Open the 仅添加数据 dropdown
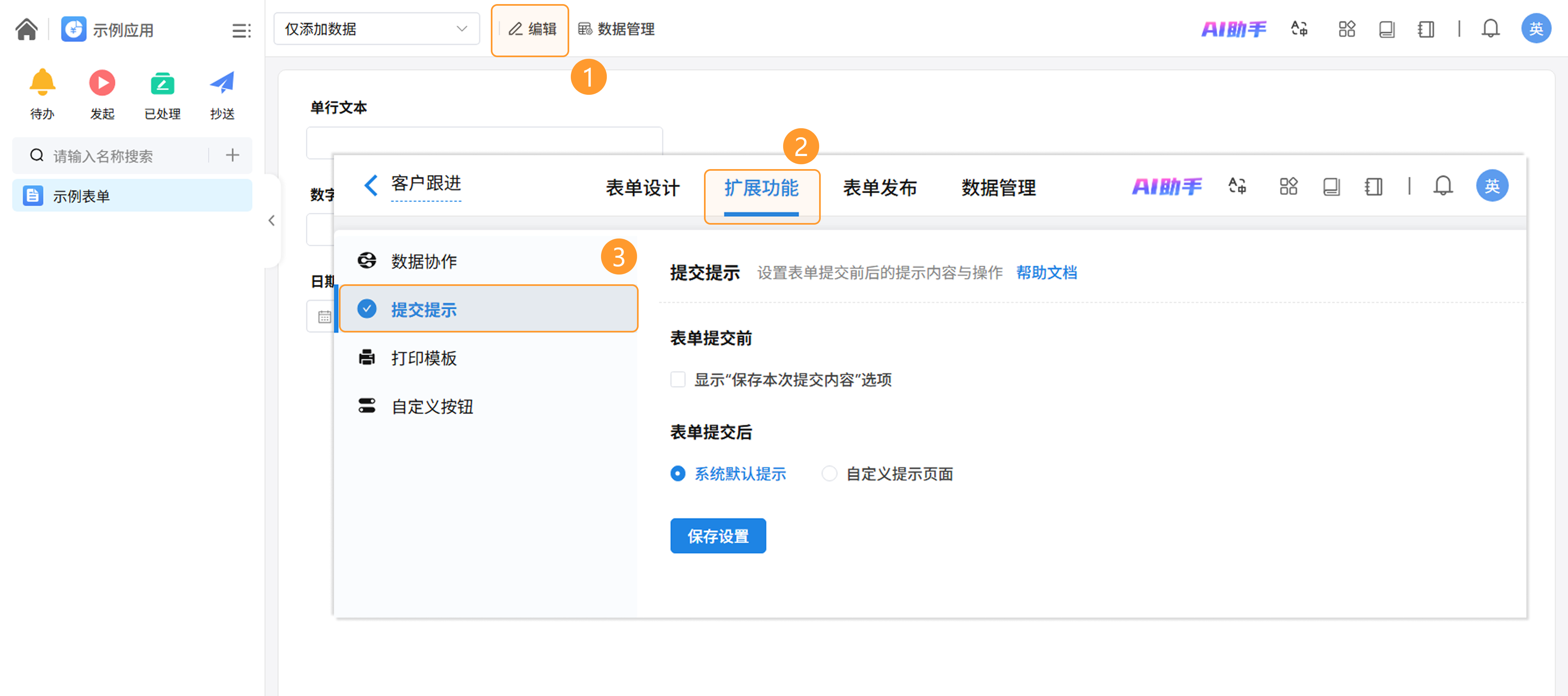The image size is (1568, 696). tap(376, 29)
